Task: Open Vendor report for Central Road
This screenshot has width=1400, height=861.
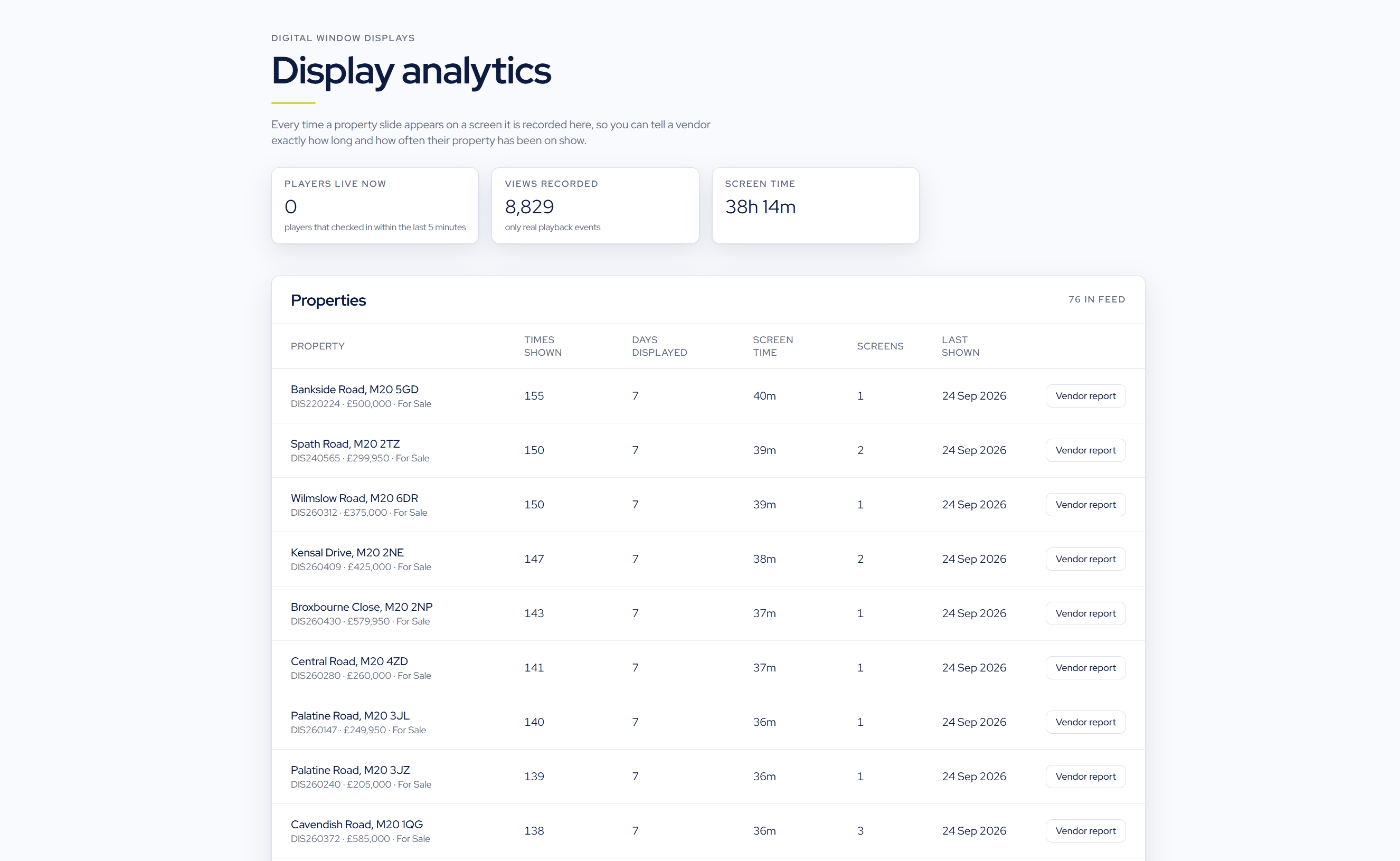Action: click(x=1085, y=668)
